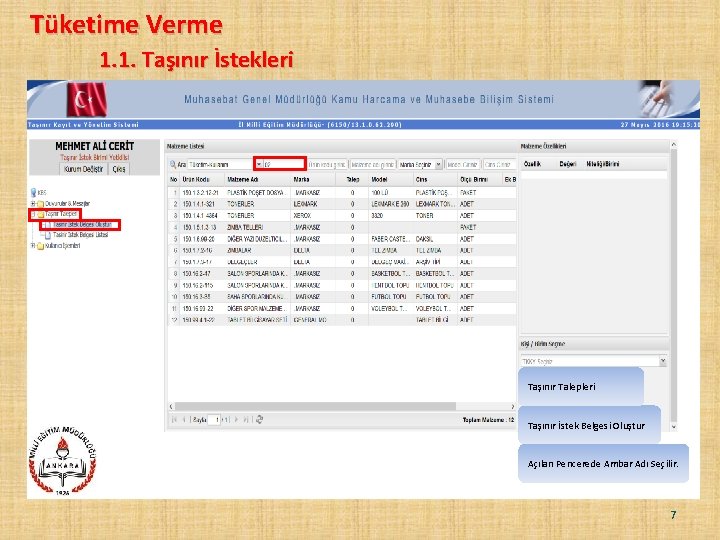
Task: Sort by the Talep column header
Action: click(353, 180)
